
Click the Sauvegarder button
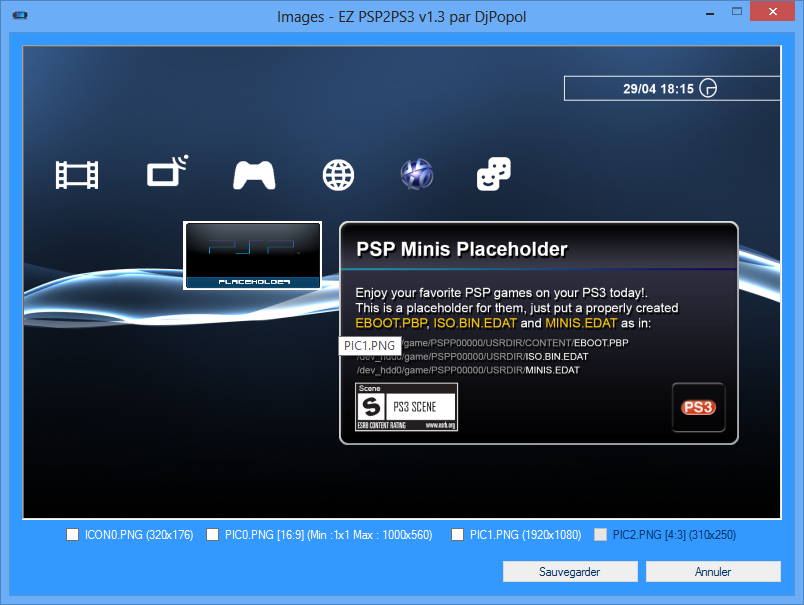point(570,572)
